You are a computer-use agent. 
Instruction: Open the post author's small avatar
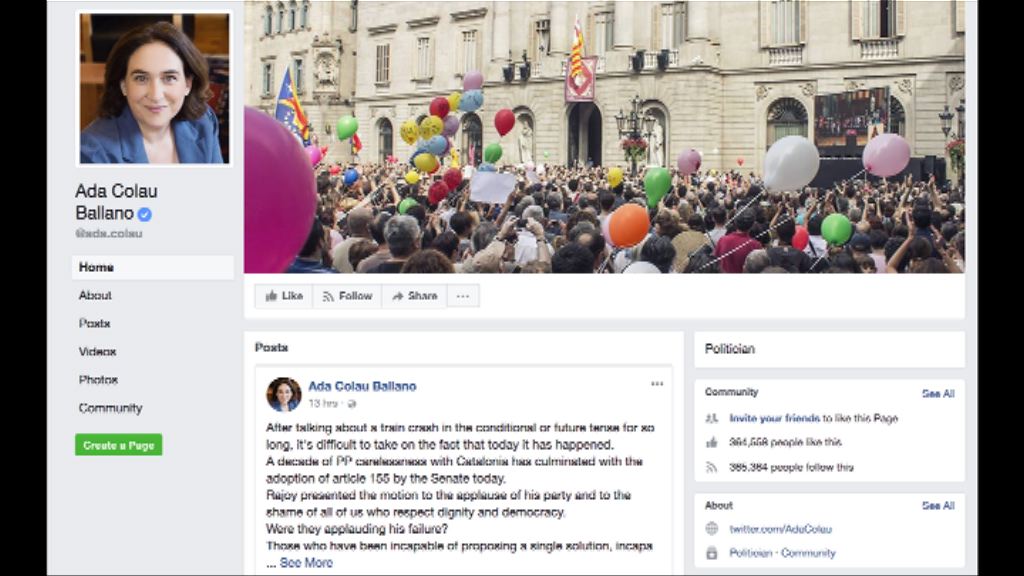click(283, 394)
